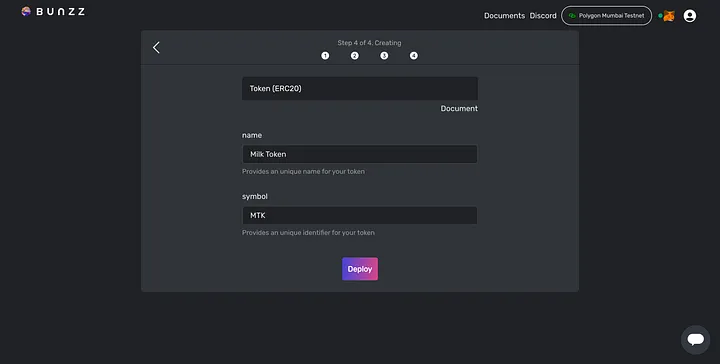This screenshot has width=720, height=364.
Task: Jump to step 3 circle
Action: [384, 56]
